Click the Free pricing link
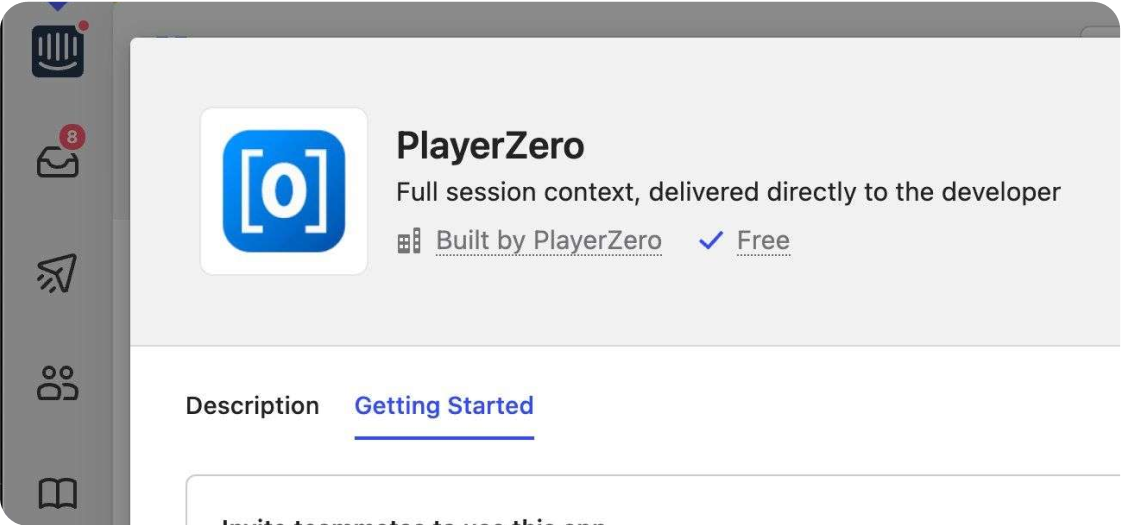 pos(763,241)
